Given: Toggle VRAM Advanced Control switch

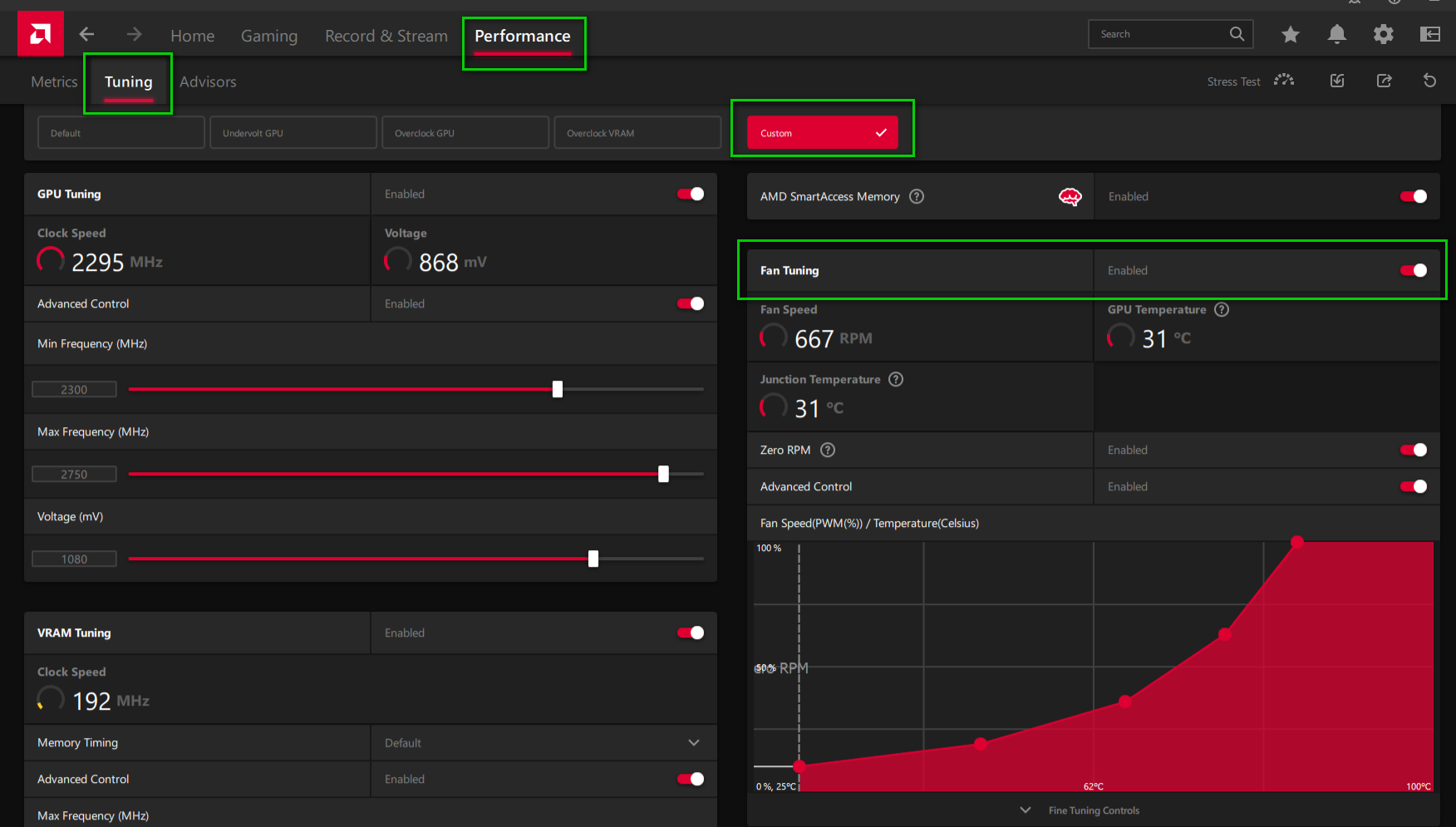Looking at the screenshot, I should tap(691, 780).
